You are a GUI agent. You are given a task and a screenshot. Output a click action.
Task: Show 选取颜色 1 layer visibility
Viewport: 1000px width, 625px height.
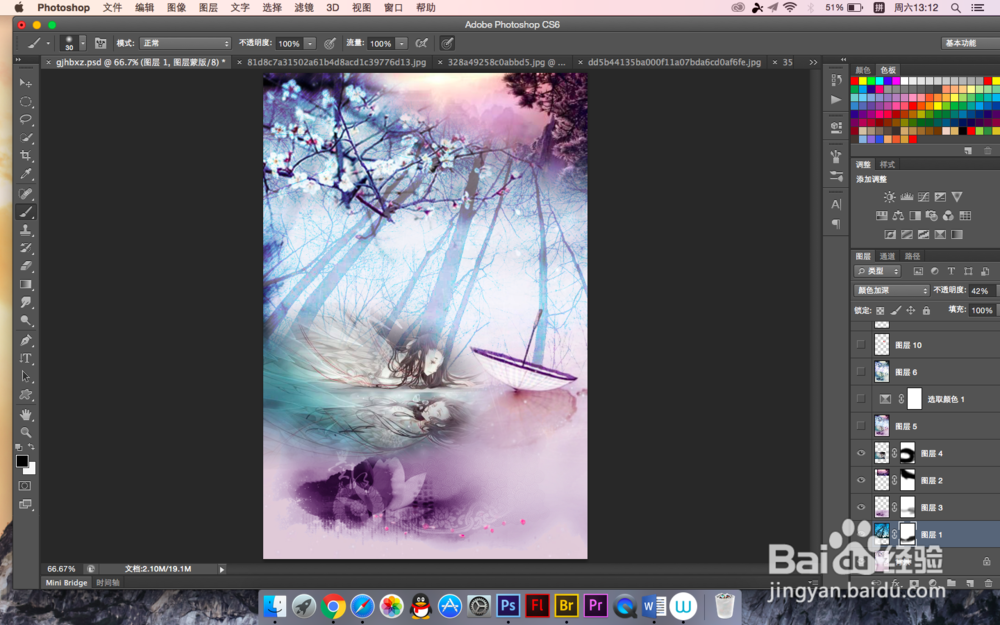coord(861,399)
